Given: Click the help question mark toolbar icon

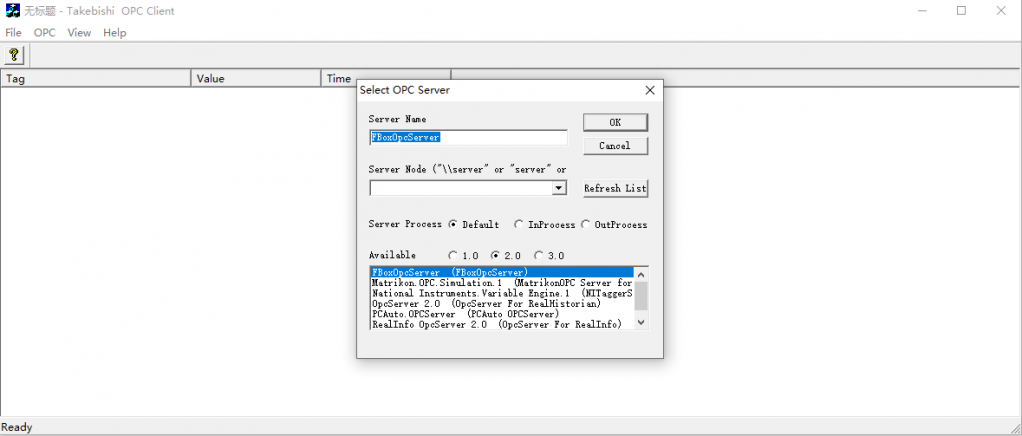Looking at the screenshot, I should [x=14, y=56].
